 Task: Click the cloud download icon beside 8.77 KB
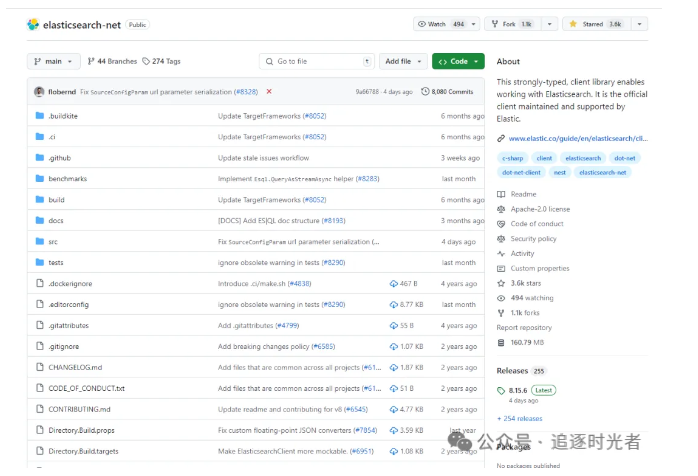click(394, 305)
